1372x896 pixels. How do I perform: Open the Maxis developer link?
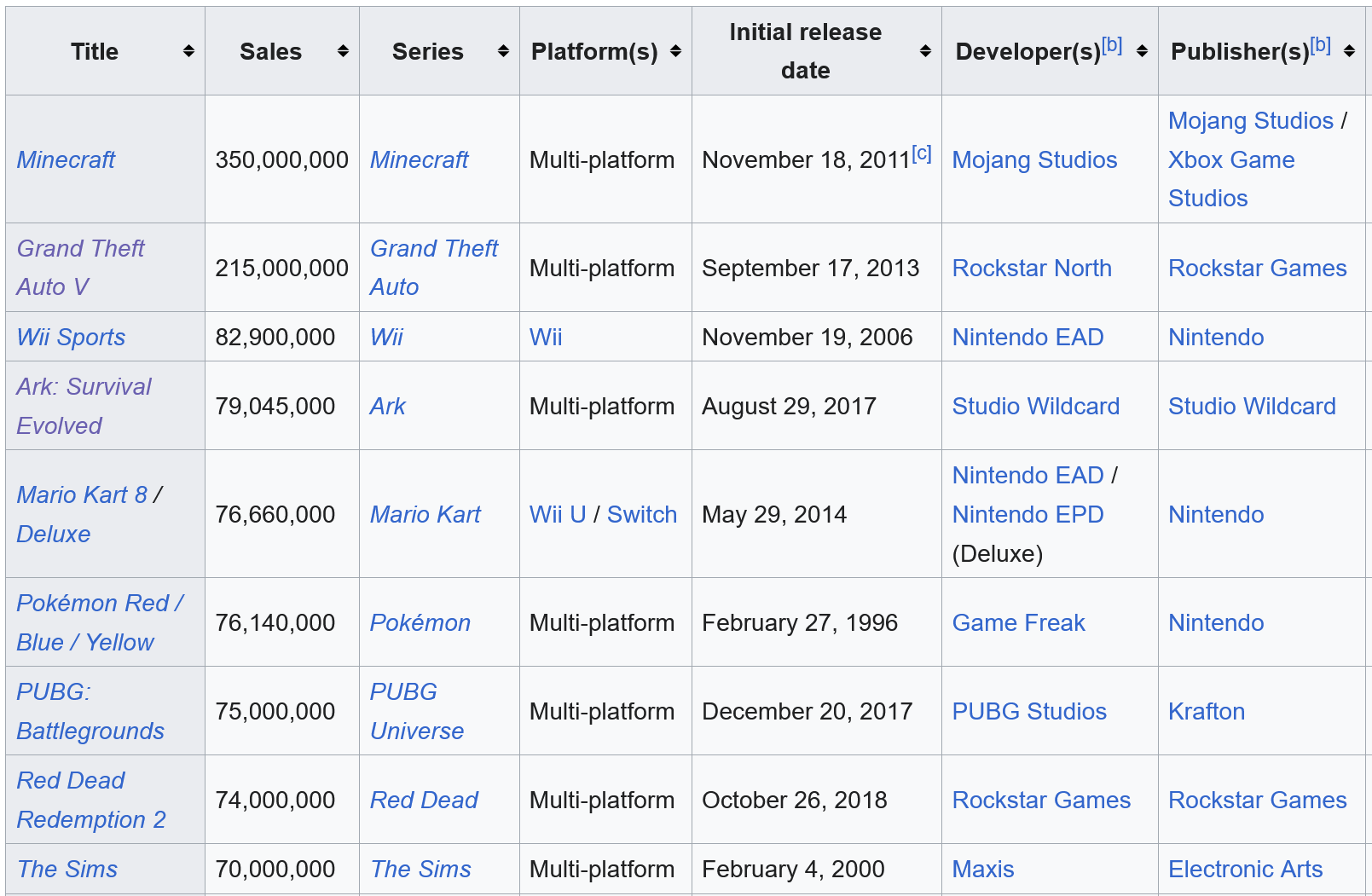click(983, 869)
